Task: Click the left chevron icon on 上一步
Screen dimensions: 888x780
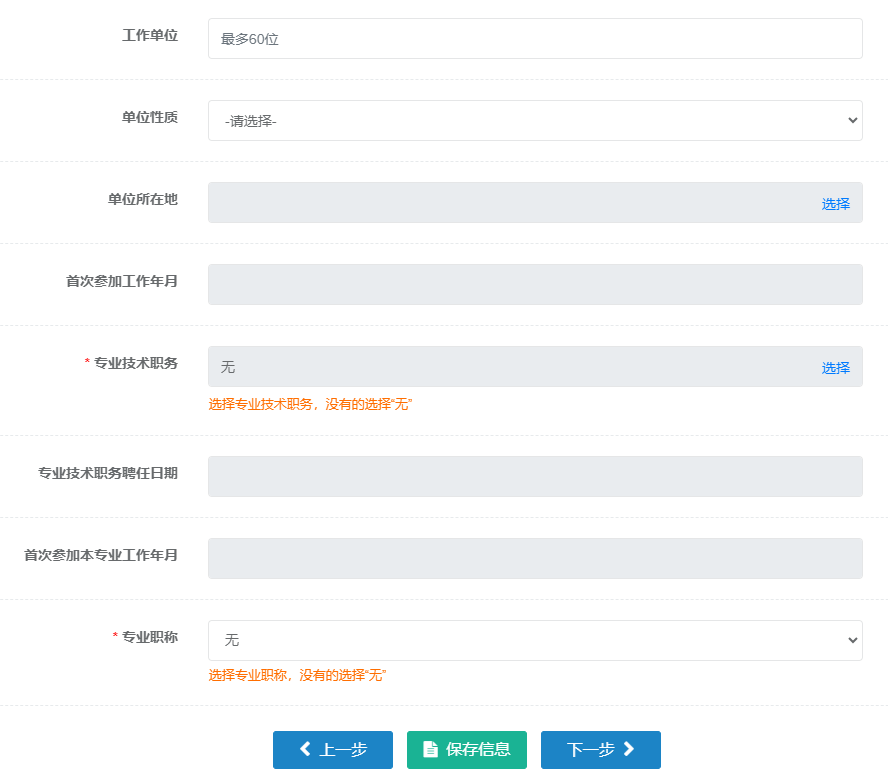Action: pos(305,749)
